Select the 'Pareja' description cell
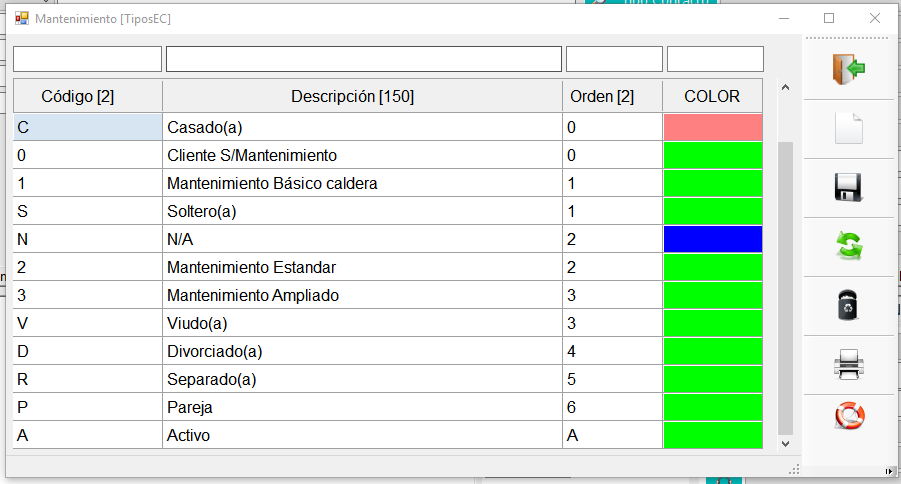This screenshot has height=484, width=901. (x=363, y=407)
